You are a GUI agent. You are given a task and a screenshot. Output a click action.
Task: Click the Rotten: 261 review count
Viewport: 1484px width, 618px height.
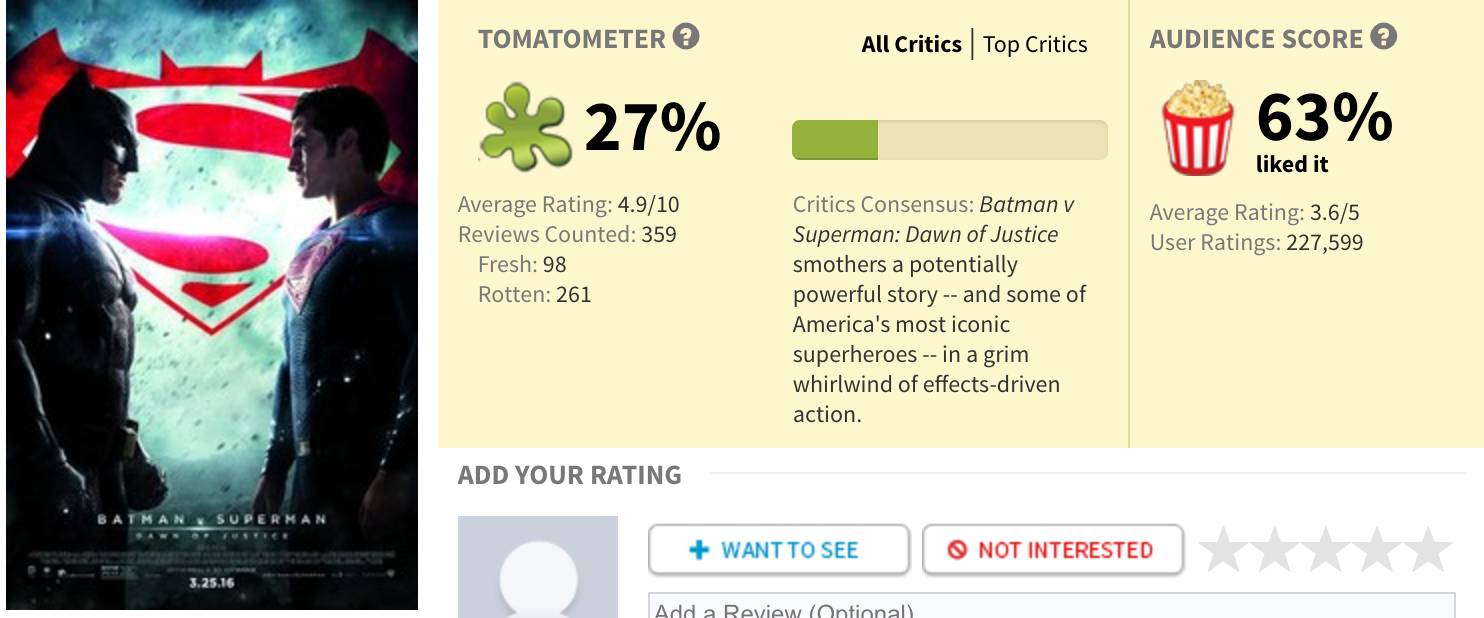point(534,294)
